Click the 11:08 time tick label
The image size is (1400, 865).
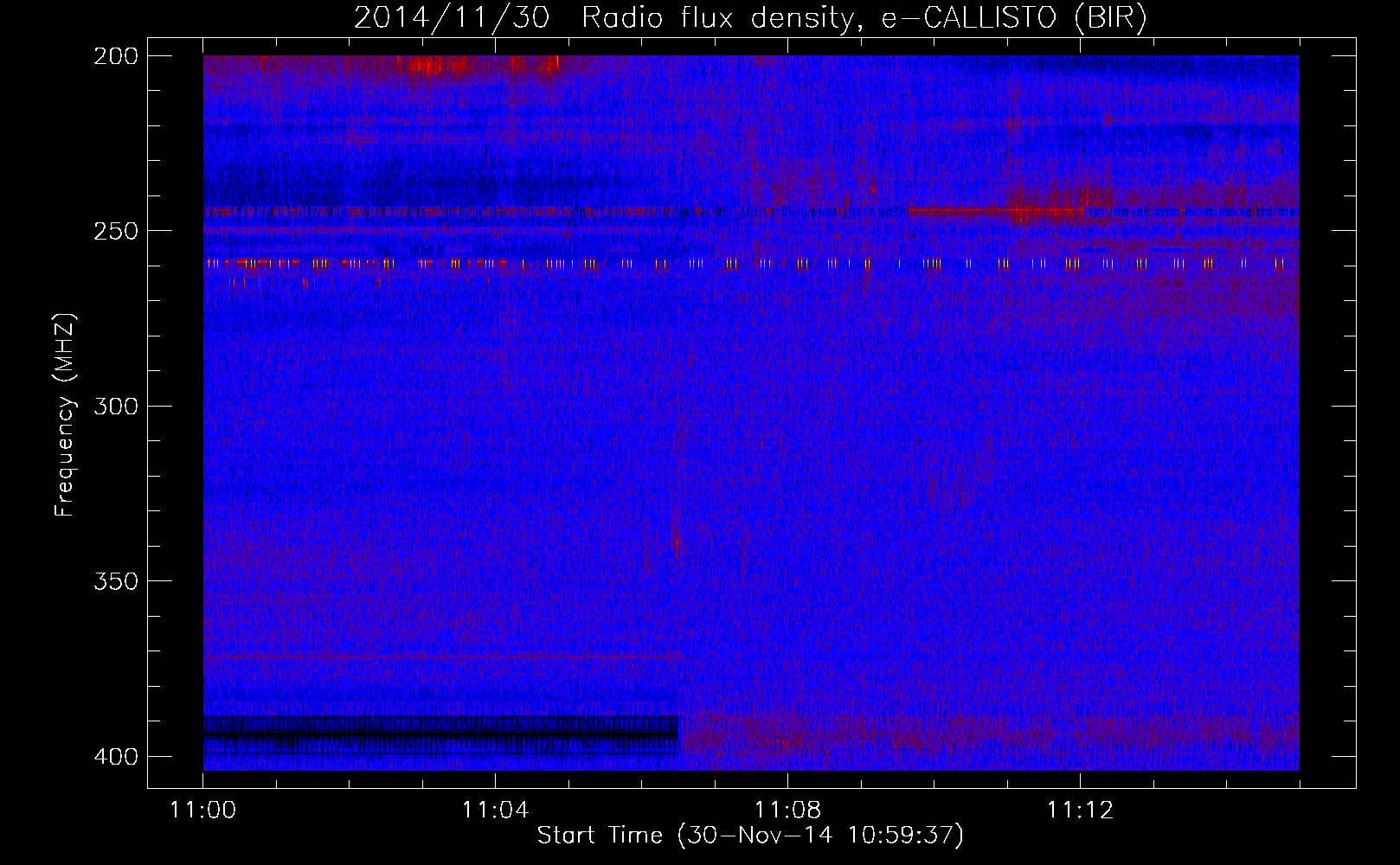(x=787, y=811)
